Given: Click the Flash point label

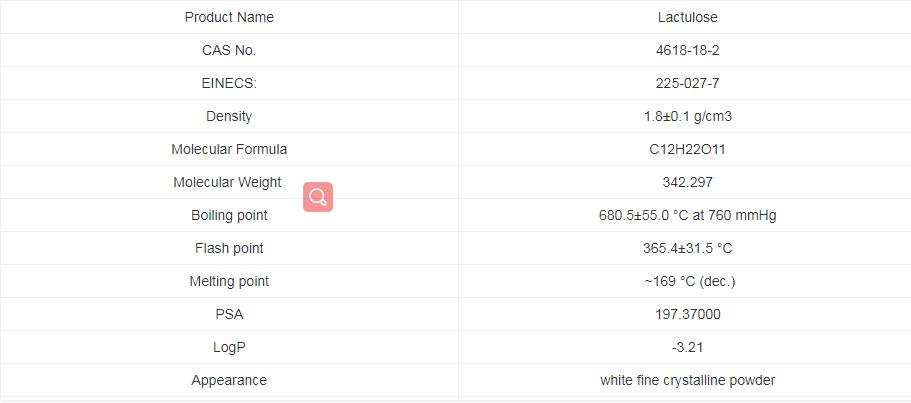Looking at the screenshot, I should coord(229,248).
